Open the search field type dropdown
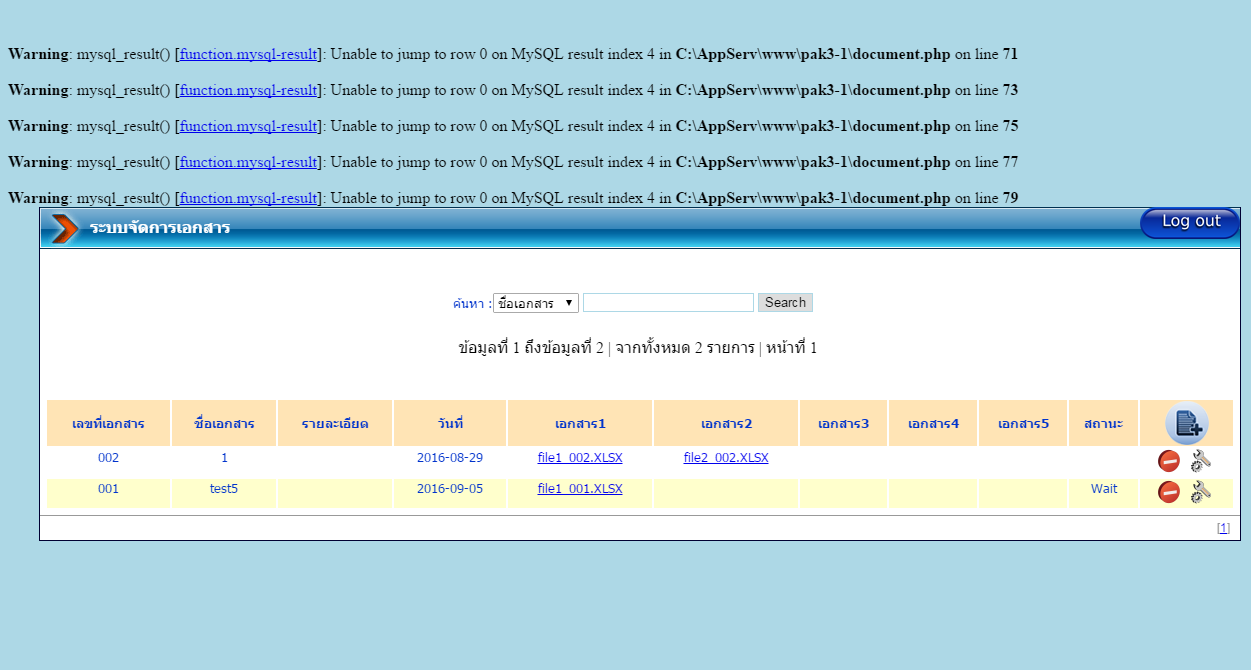The image size is (1251, 670). (x=536, y=303)
